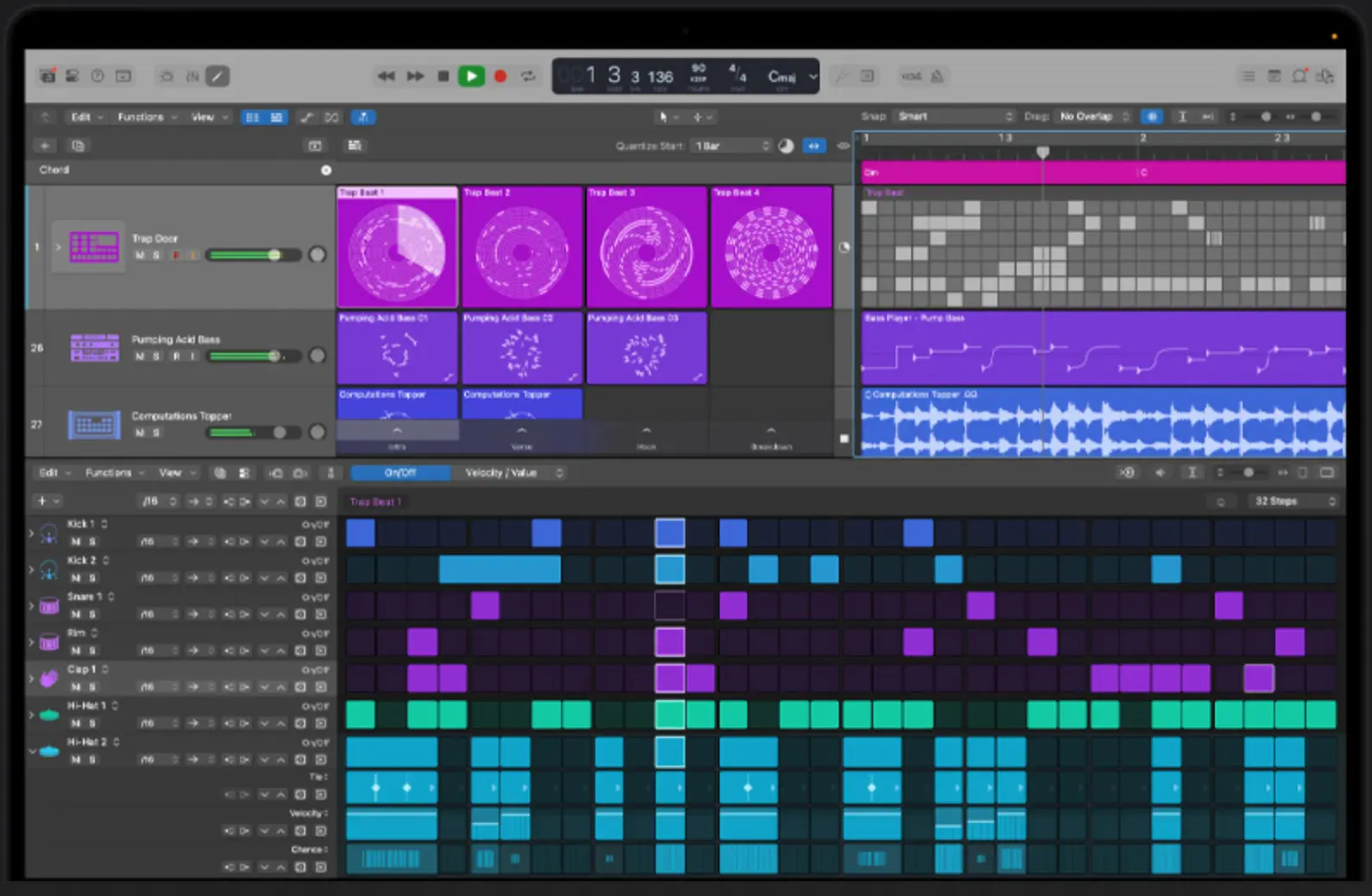The width and height of the screenshot is (1372, 896).
Task: Open the tracks area Functions menu
Action: click(147, 117)
